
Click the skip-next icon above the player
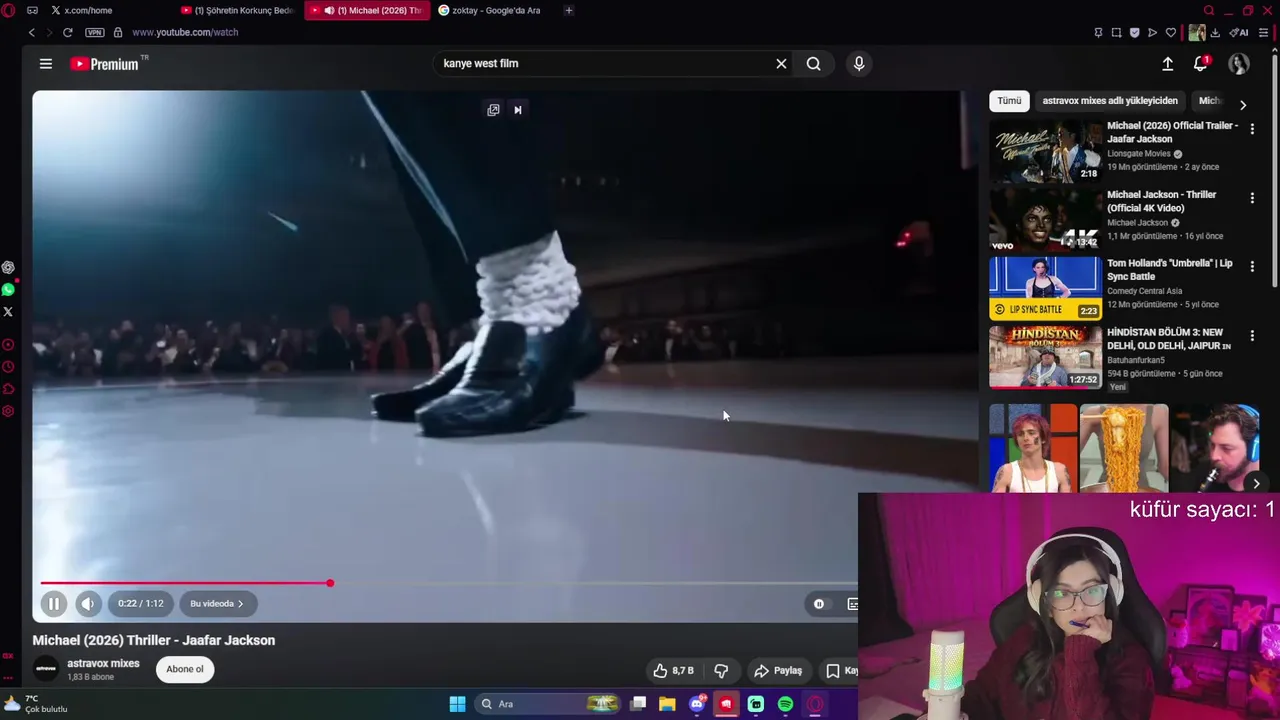(518, 110)
